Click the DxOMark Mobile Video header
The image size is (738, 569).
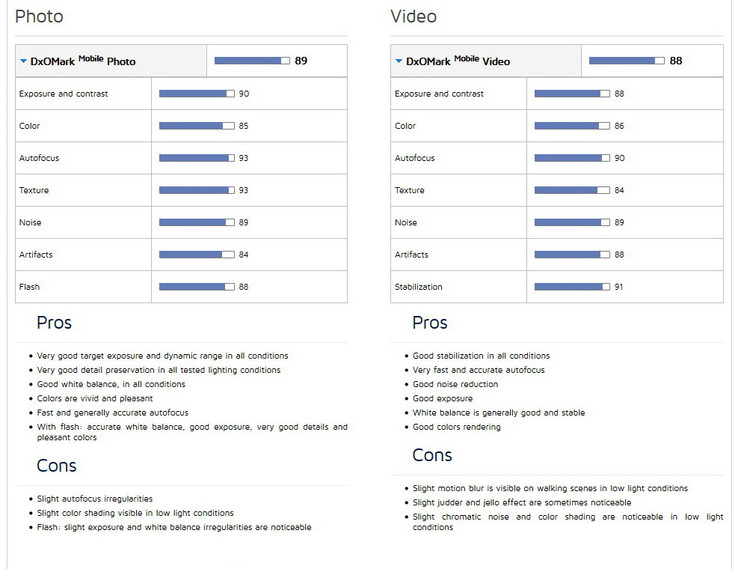click(458, 61)
